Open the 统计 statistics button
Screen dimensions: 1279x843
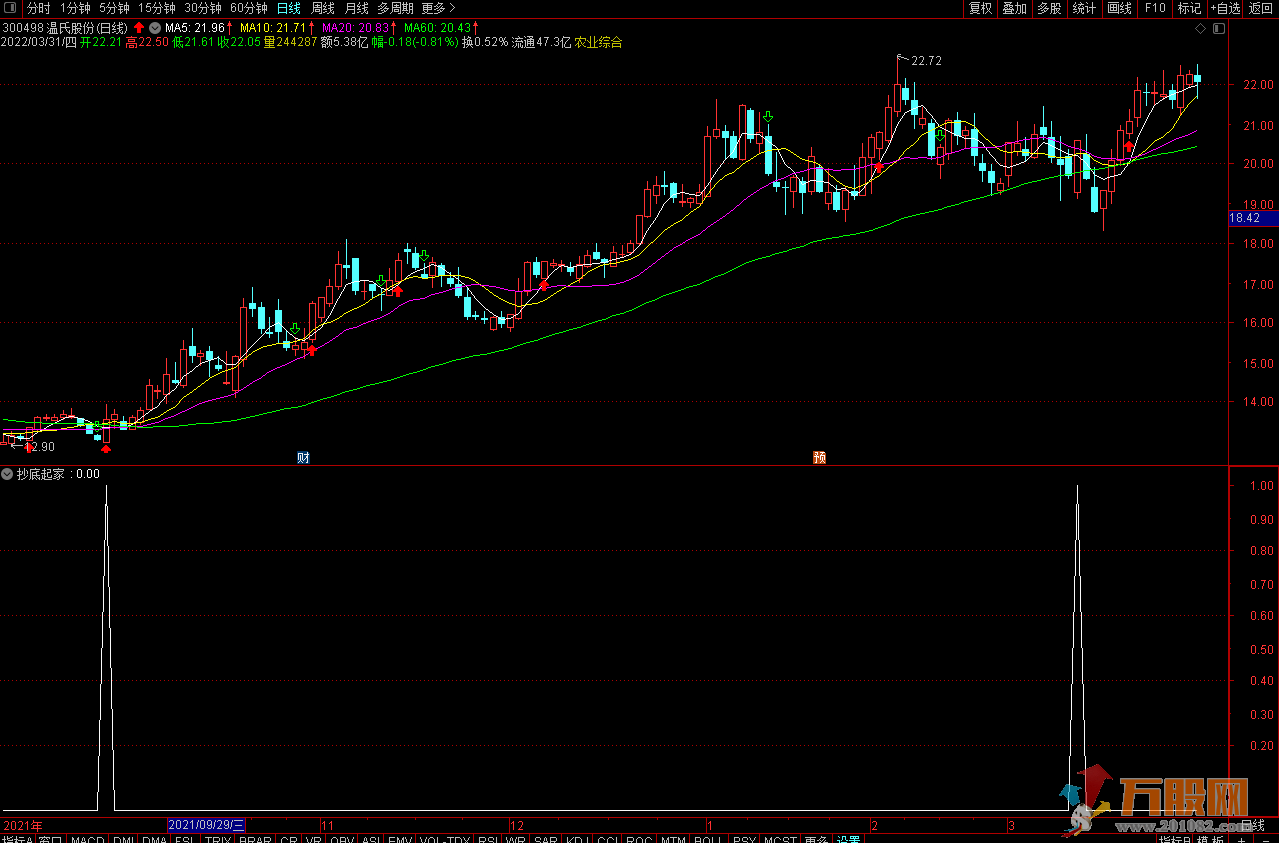pos(1083,8)
